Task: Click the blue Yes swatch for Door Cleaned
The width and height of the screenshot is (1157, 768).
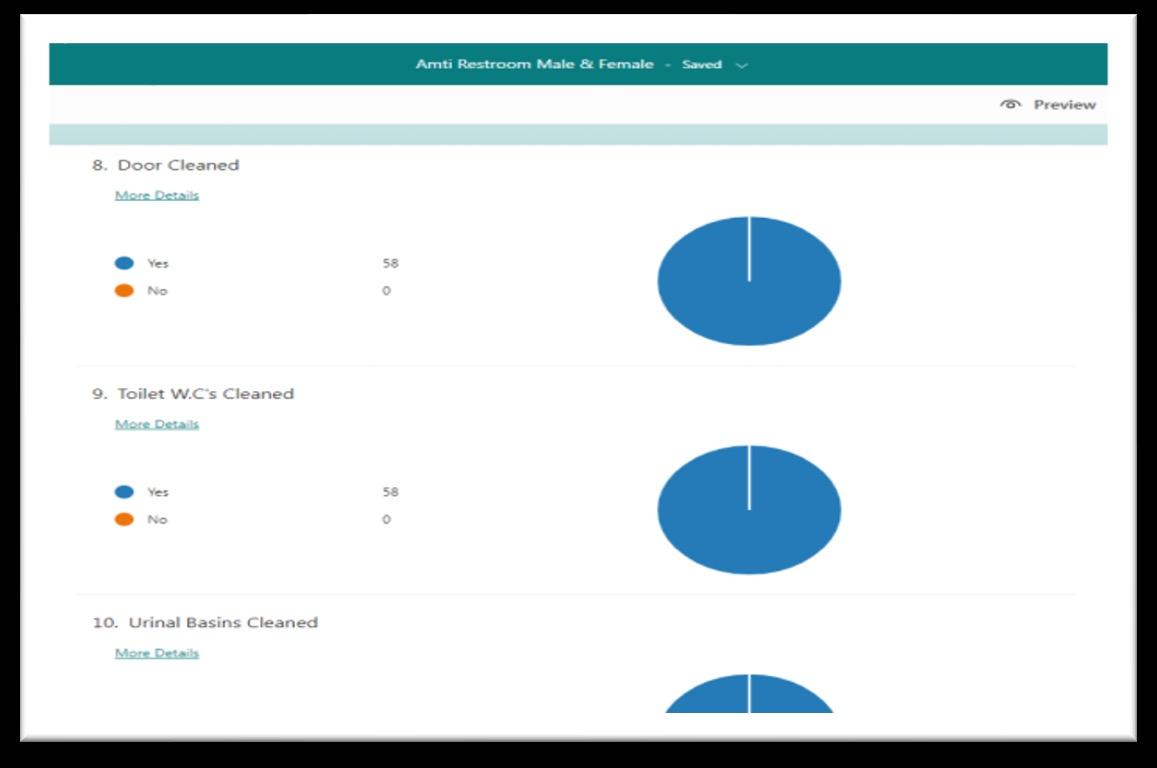Action: pyautogui.click(x=124, y=263)
